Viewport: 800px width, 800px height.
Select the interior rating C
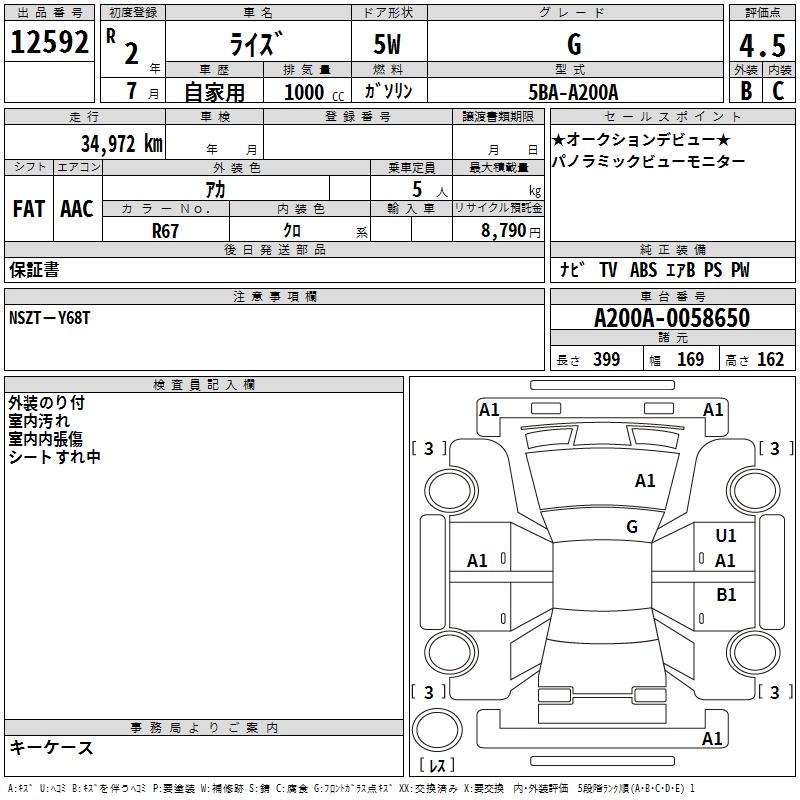pyautogui.click(x=778, y=91)
